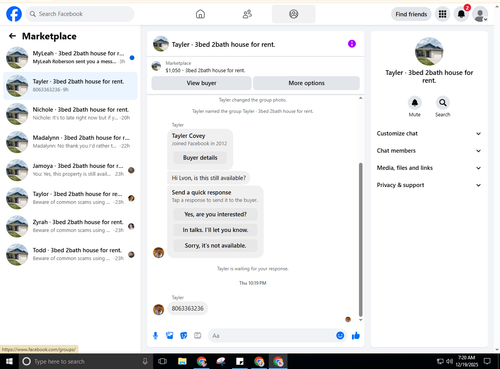Choose a GIF icon in composer
The height and width of the screenshot is (369, 500).
(x=198, y=336)
